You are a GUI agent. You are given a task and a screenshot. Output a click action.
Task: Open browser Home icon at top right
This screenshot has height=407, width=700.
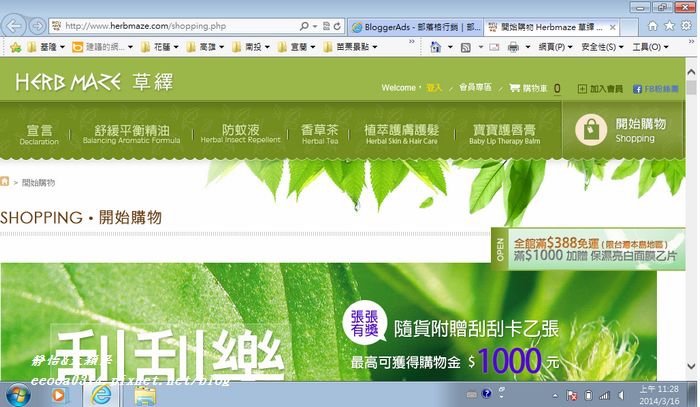[653, 26]
